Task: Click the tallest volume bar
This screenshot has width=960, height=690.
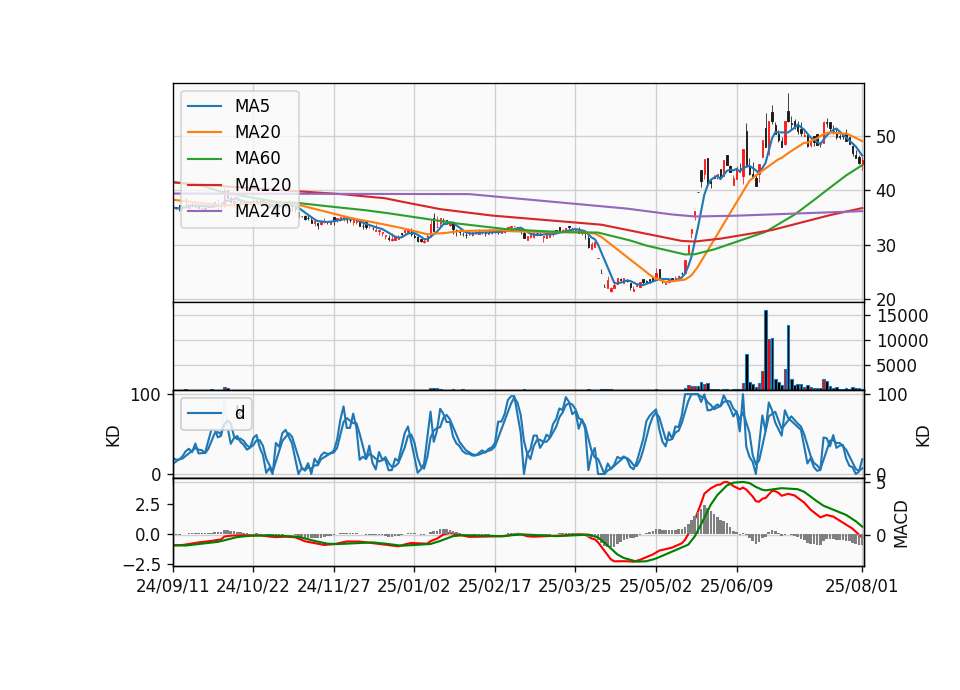Action: coord(765,350)
